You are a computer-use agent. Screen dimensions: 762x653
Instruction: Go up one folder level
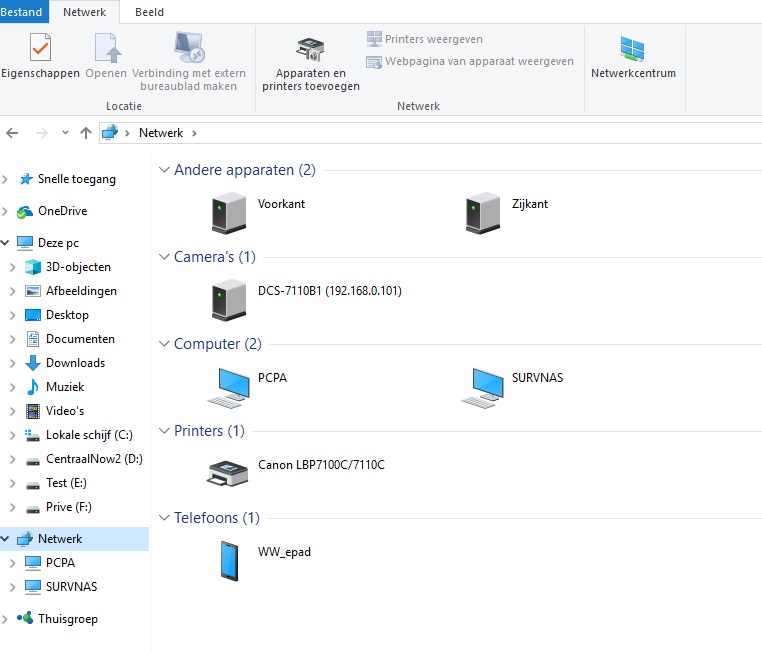point(86,133)
